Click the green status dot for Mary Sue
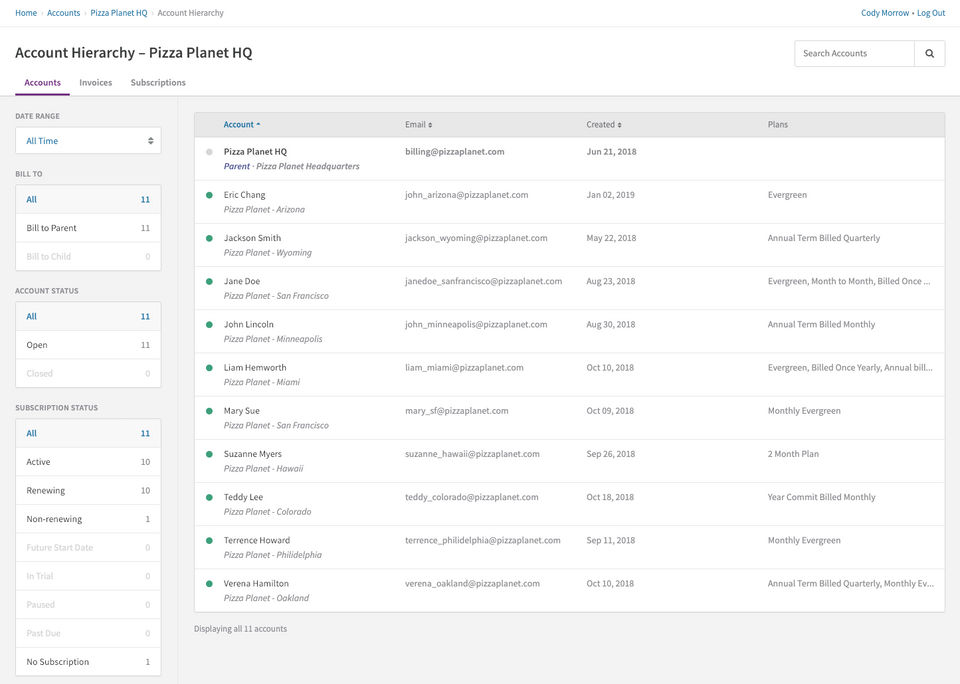Image resolution: width=960 pixels, height=684 pixels. (x=209, y=411)
